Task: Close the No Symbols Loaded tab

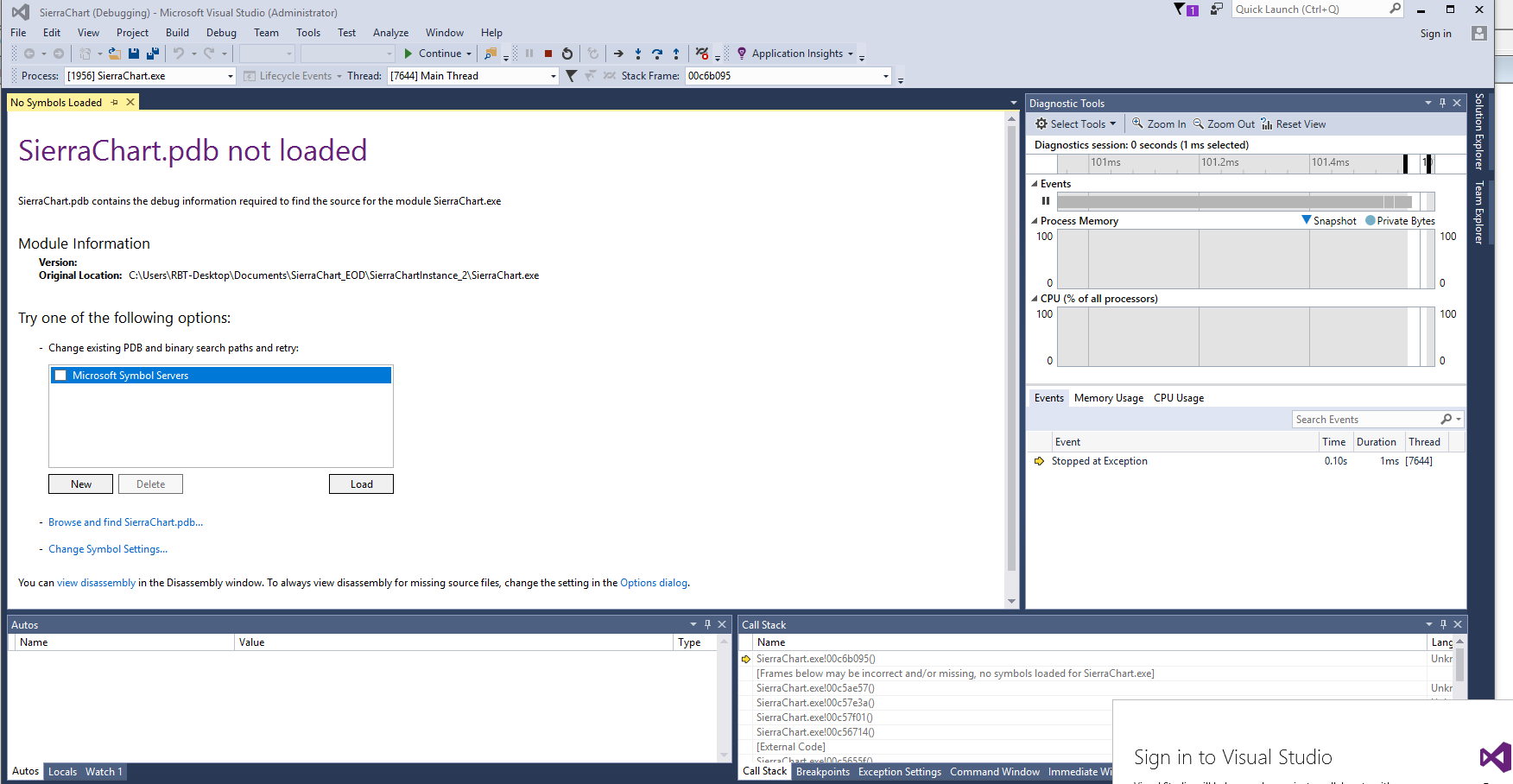Action: pos(130,102)
